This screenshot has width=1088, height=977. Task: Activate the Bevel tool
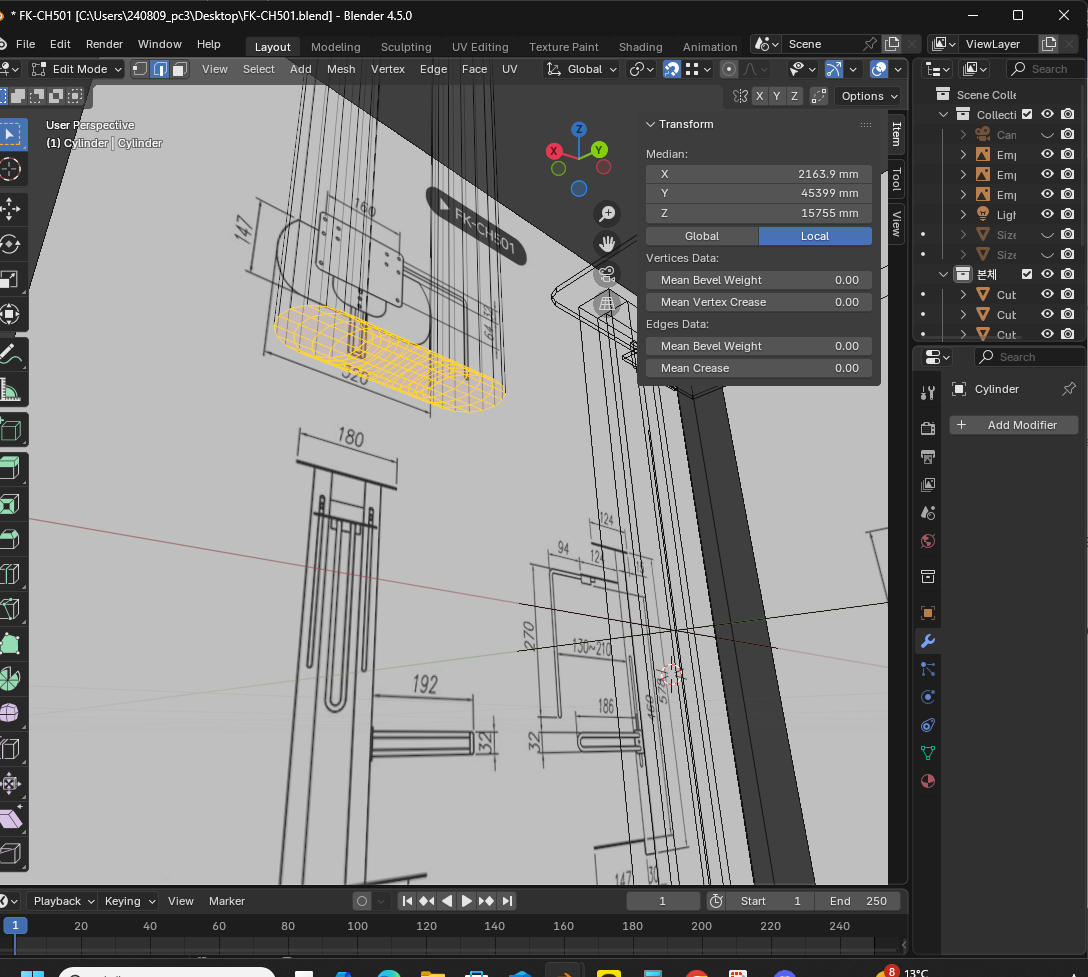tap(11, 540)
